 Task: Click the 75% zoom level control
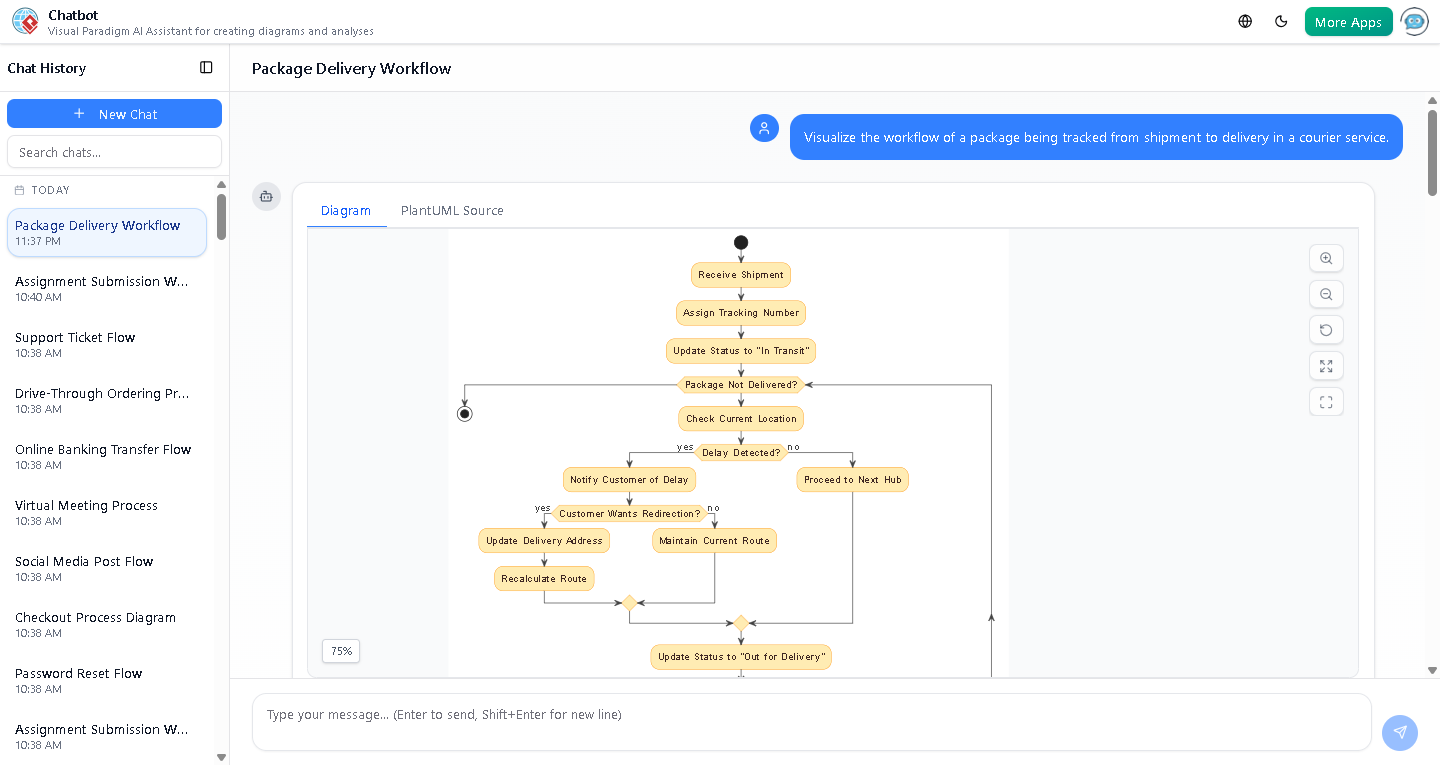click(x=340, y=651)
